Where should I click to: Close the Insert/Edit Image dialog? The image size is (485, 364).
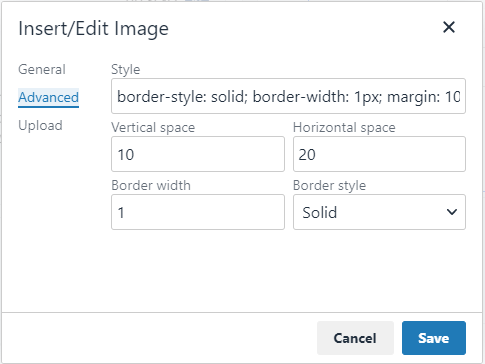click(x=449, y=27)
